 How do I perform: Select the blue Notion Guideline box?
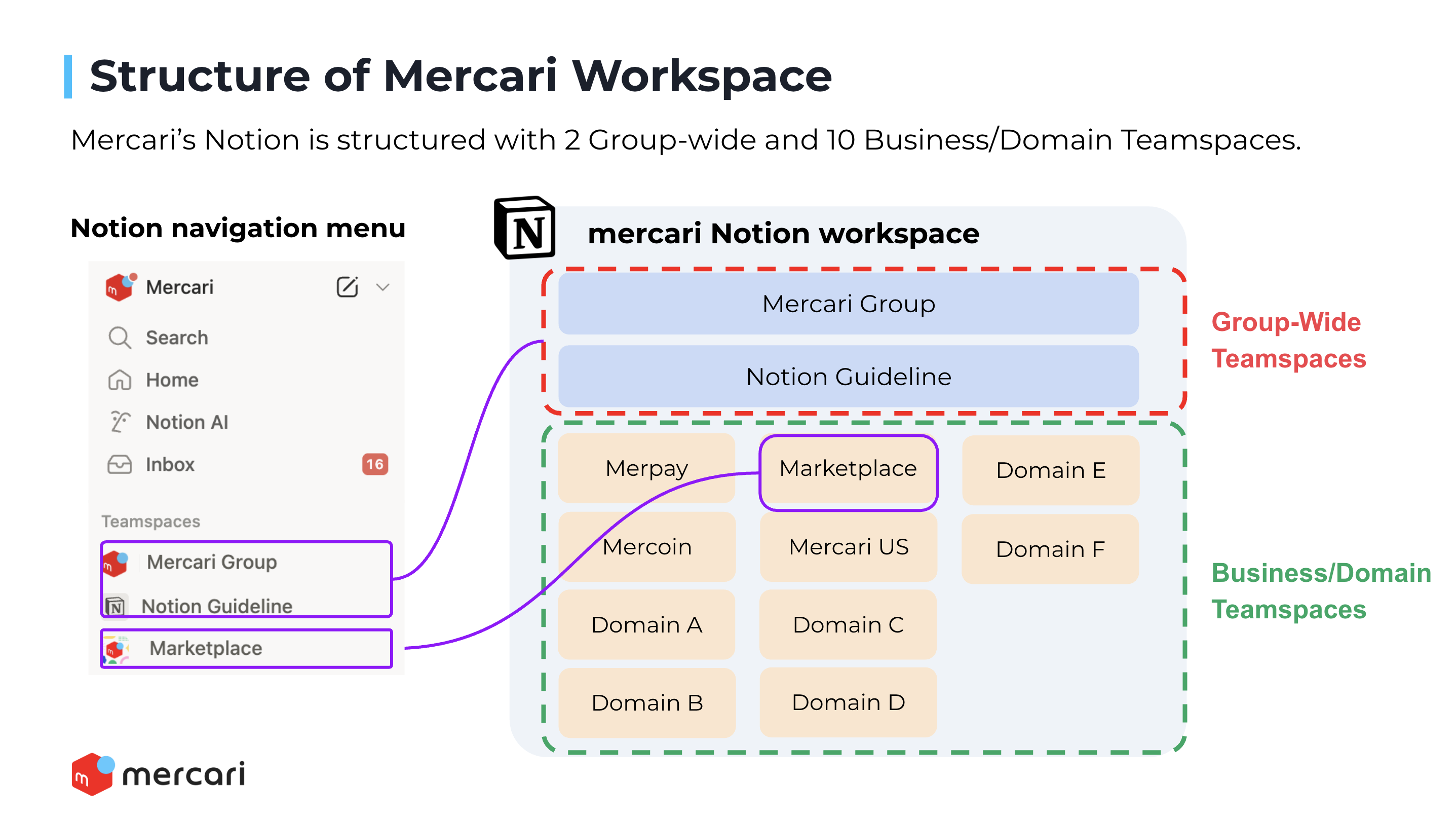point(848,377)
